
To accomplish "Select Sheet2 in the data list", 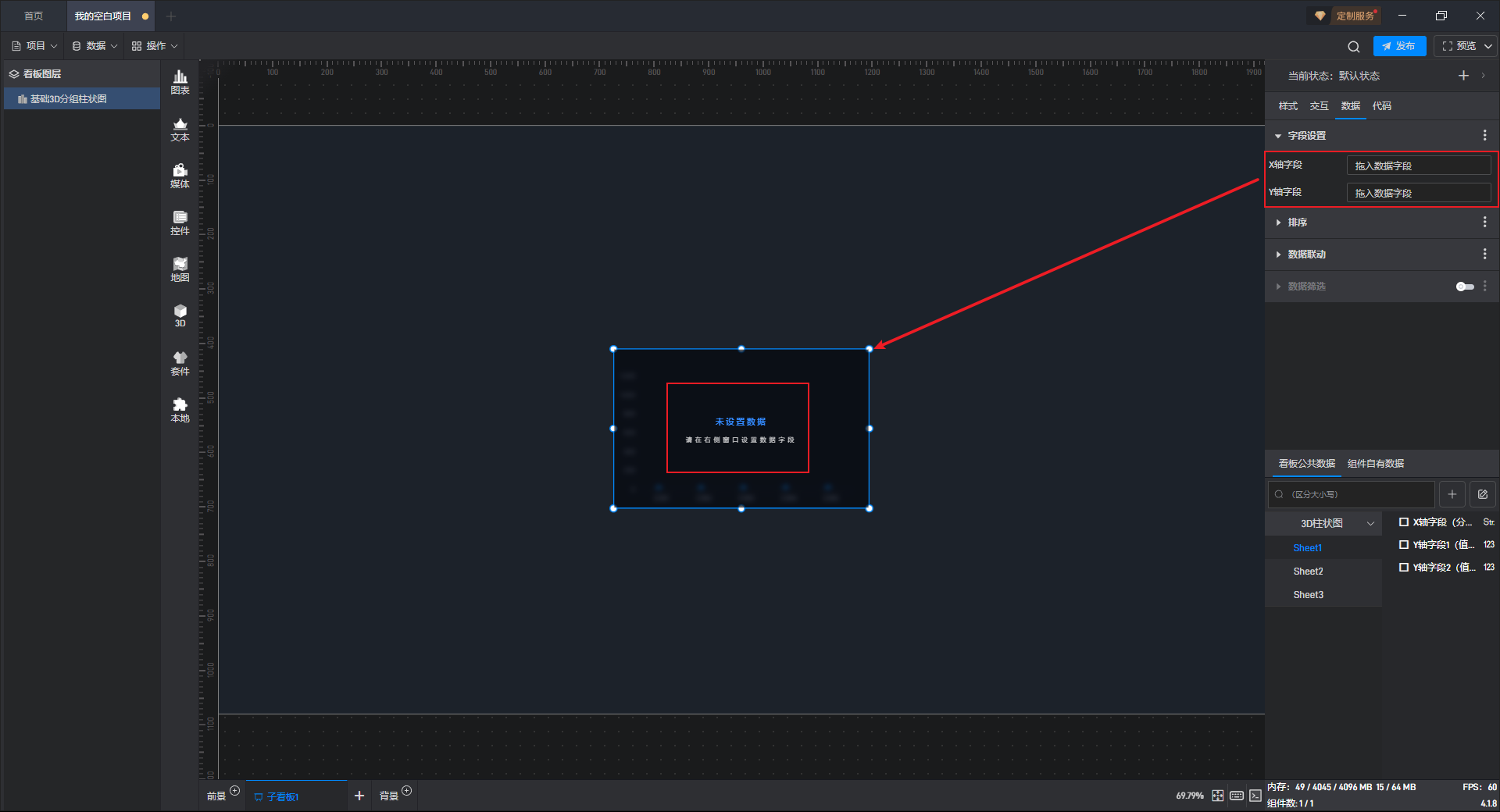I will click(1308, 572).
